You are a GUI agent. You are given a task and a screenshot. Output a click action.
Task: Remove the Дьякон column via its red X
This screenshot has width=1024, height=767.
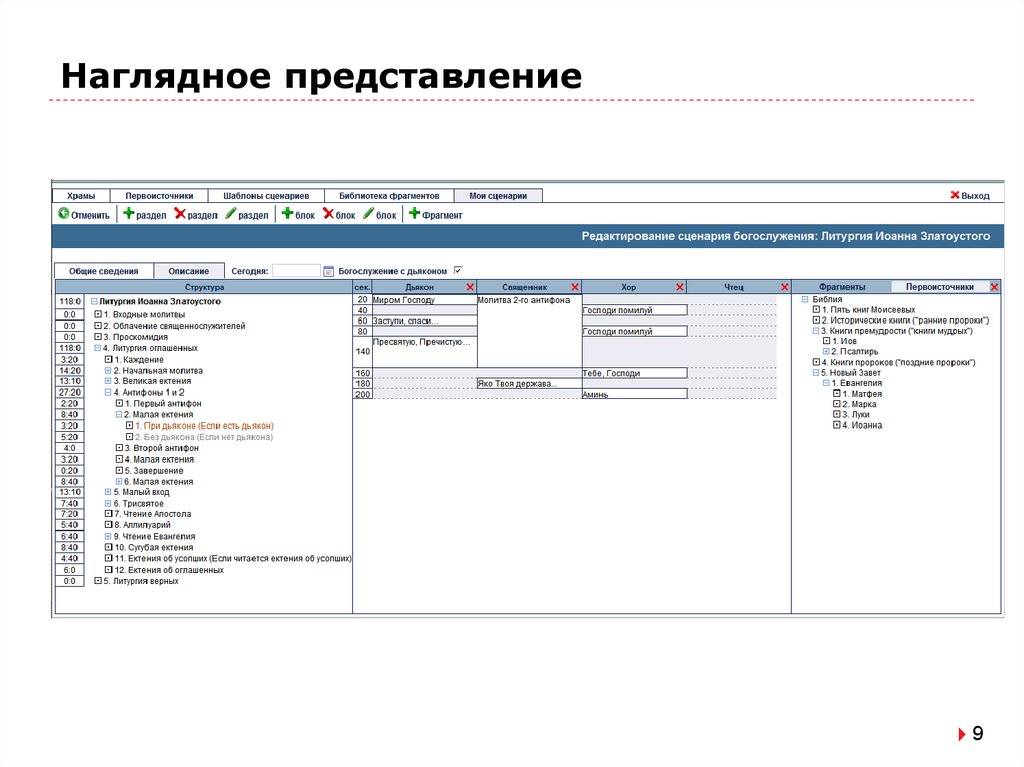pyautogui.click(x=469, y=287)
